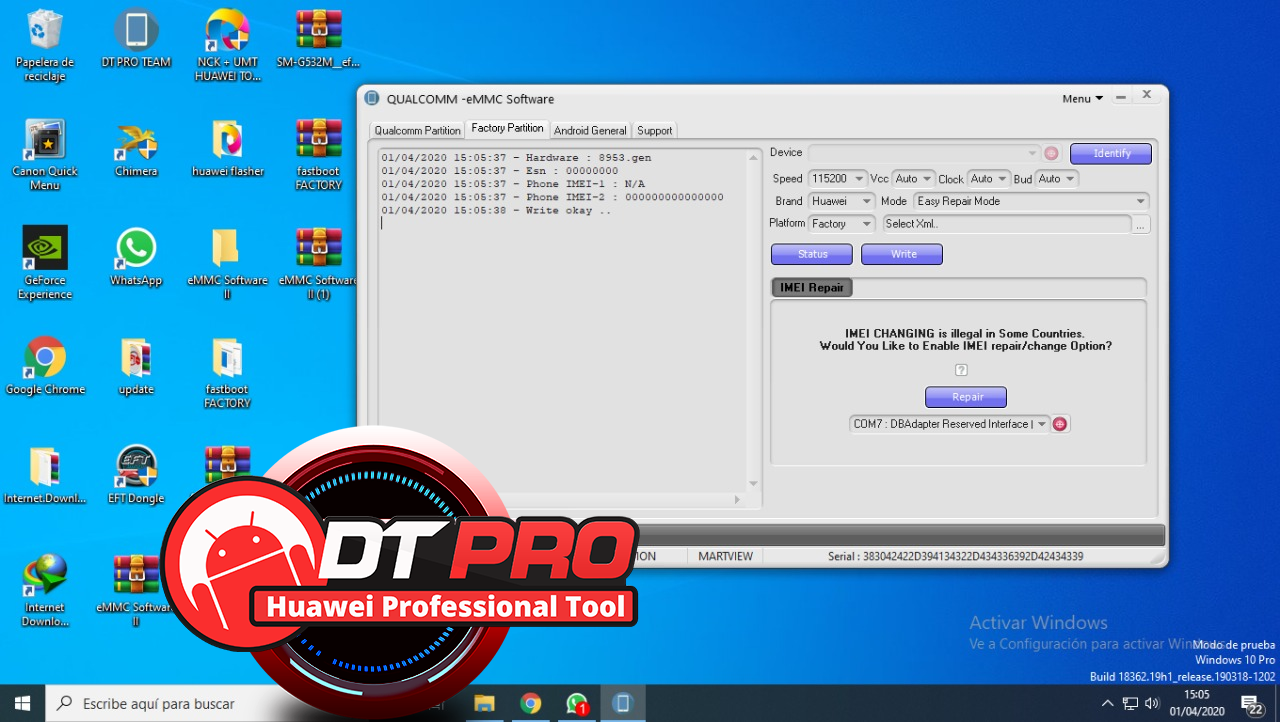Select the Internet.Downl... folder on the desktop
1280x722 pixels.
[x=45, y=475]
